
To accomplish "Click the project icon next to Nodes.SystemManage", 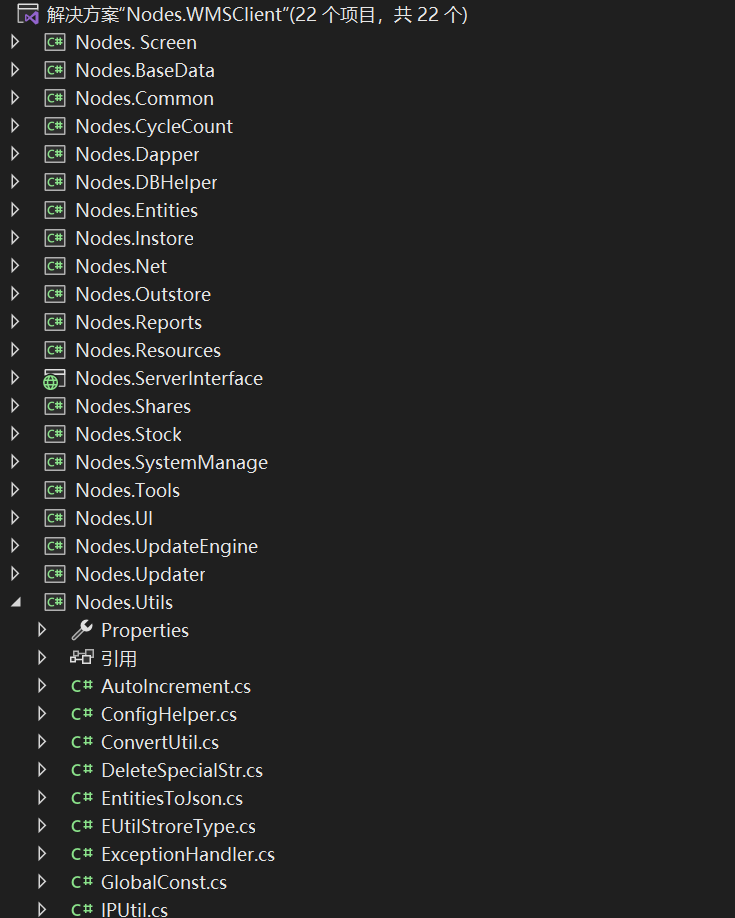I will tap(55, 463).
